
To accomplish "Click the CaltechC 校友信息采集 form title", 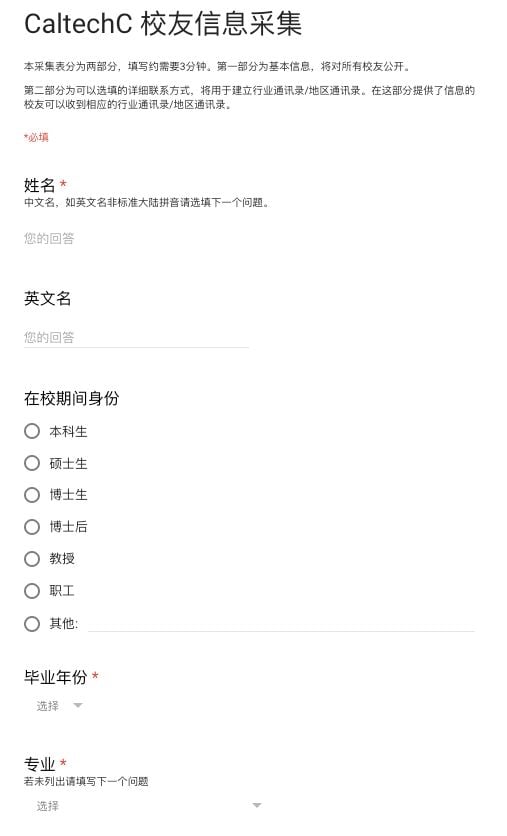I will (x=163, y=24).
